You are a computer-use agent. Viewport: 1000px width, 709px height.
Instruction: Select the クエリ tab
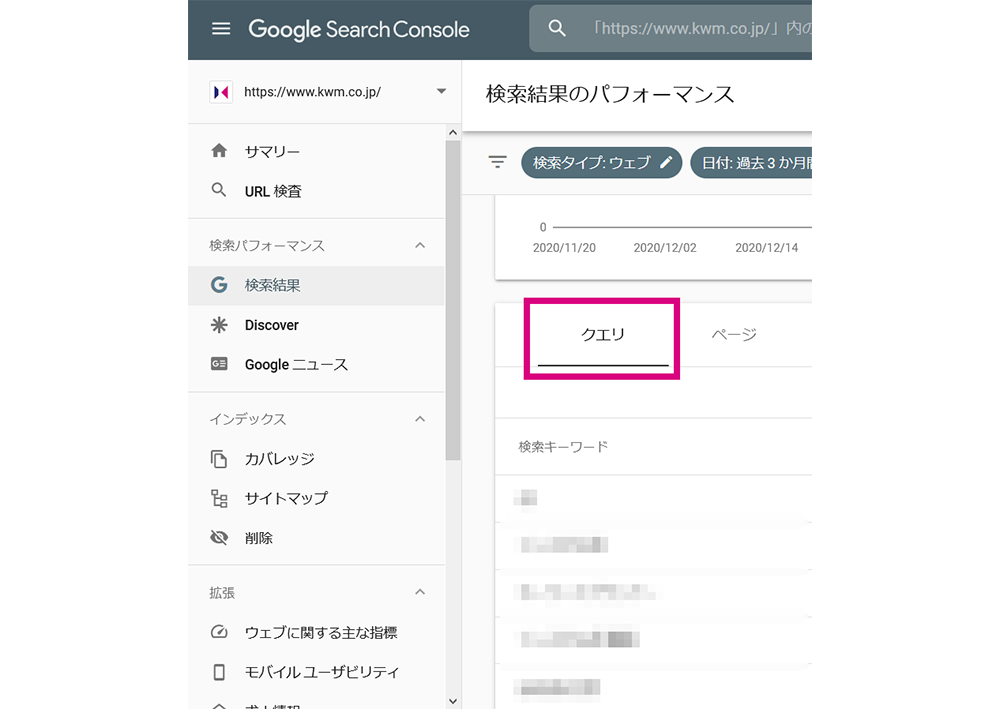point(603,335)
